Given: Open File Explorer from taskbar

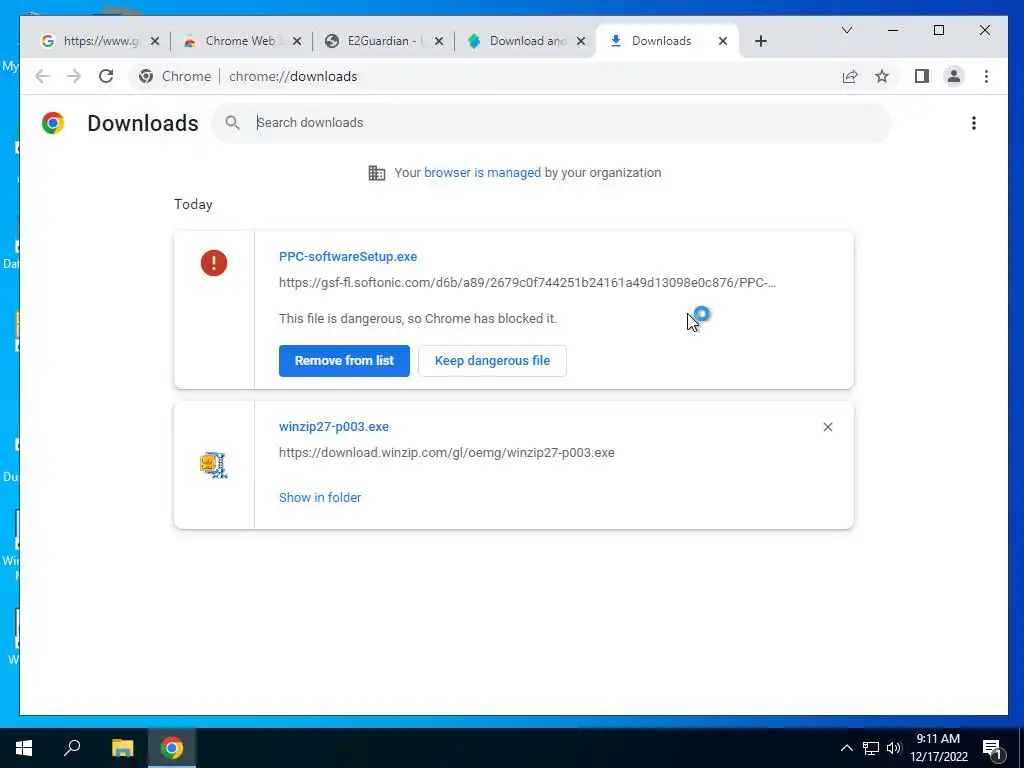Looking at the screenshot, I should (122, 748).
